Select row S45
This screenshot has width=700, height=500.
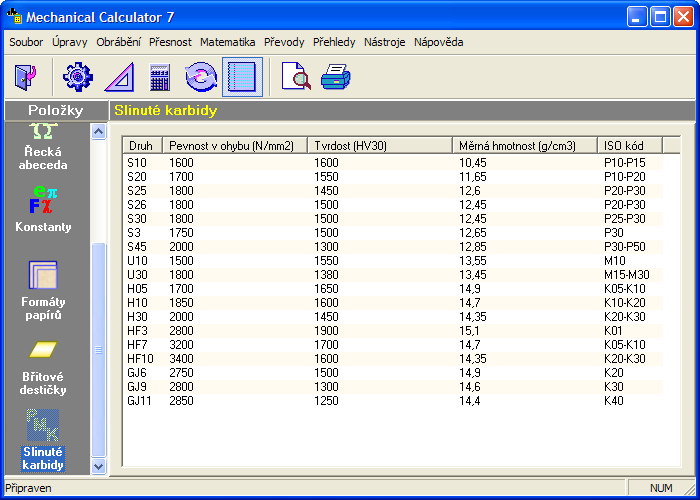pos(393,247)
